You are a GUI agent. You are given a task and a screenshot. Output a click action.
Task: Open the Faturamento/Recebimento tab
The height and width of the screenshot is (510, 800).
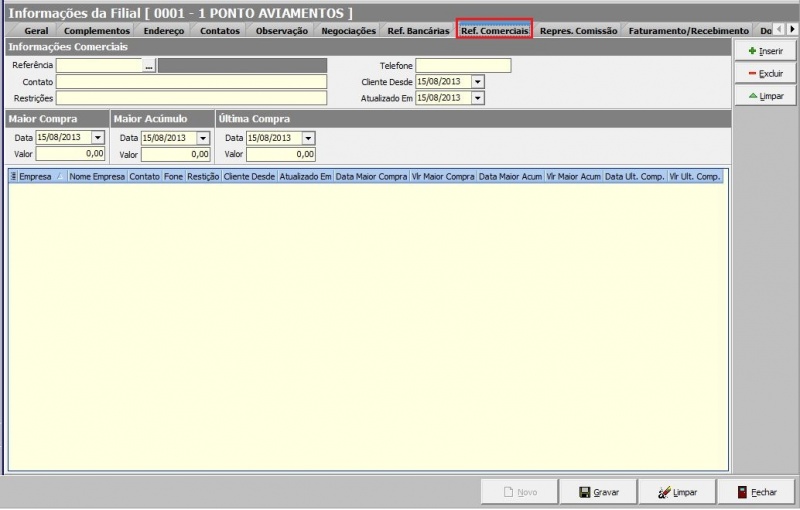[688, 31]
